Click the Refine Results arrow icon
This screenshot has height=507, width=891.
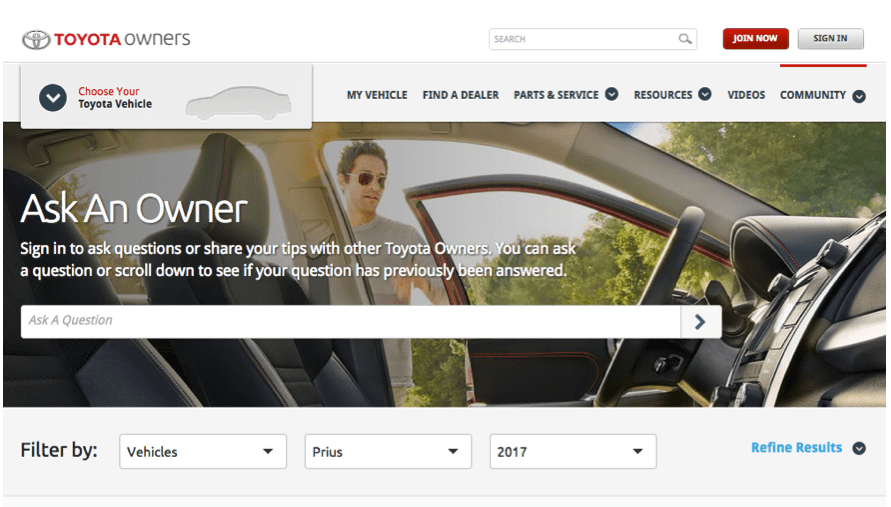coord(859,449)
